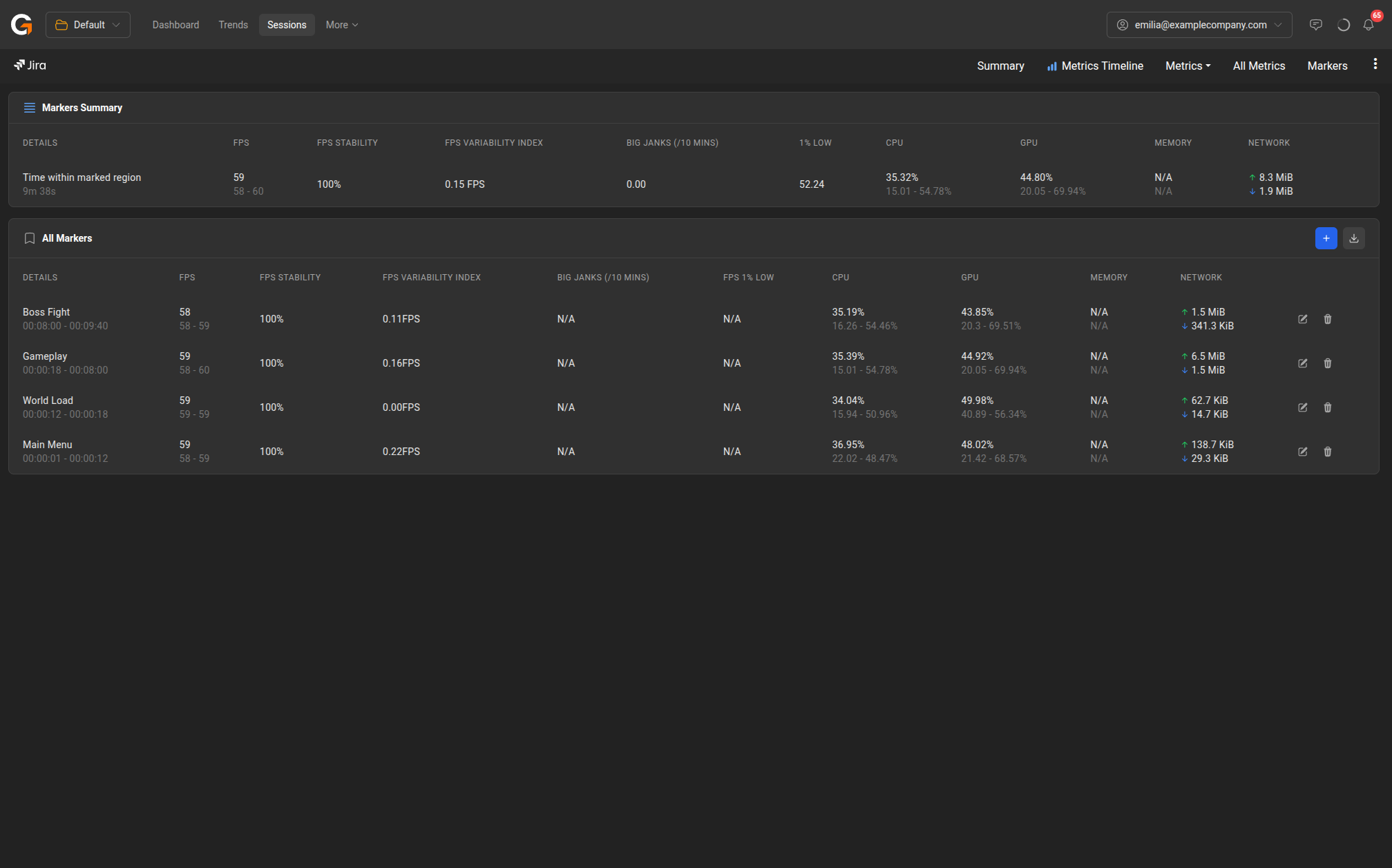Click the loading spinner icon in header

1343,25
